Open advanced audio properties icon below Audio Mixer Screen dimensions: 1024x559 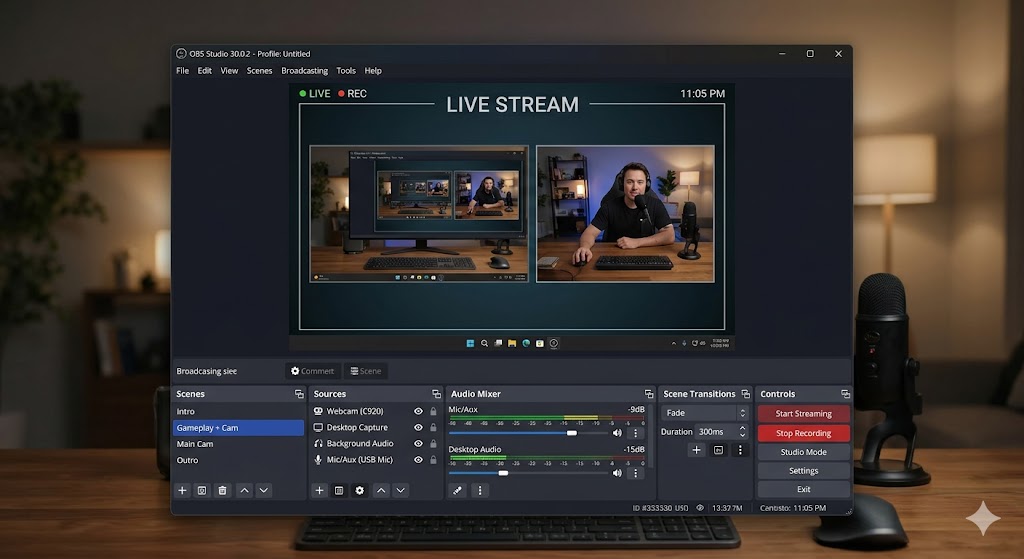click(458, 490)
